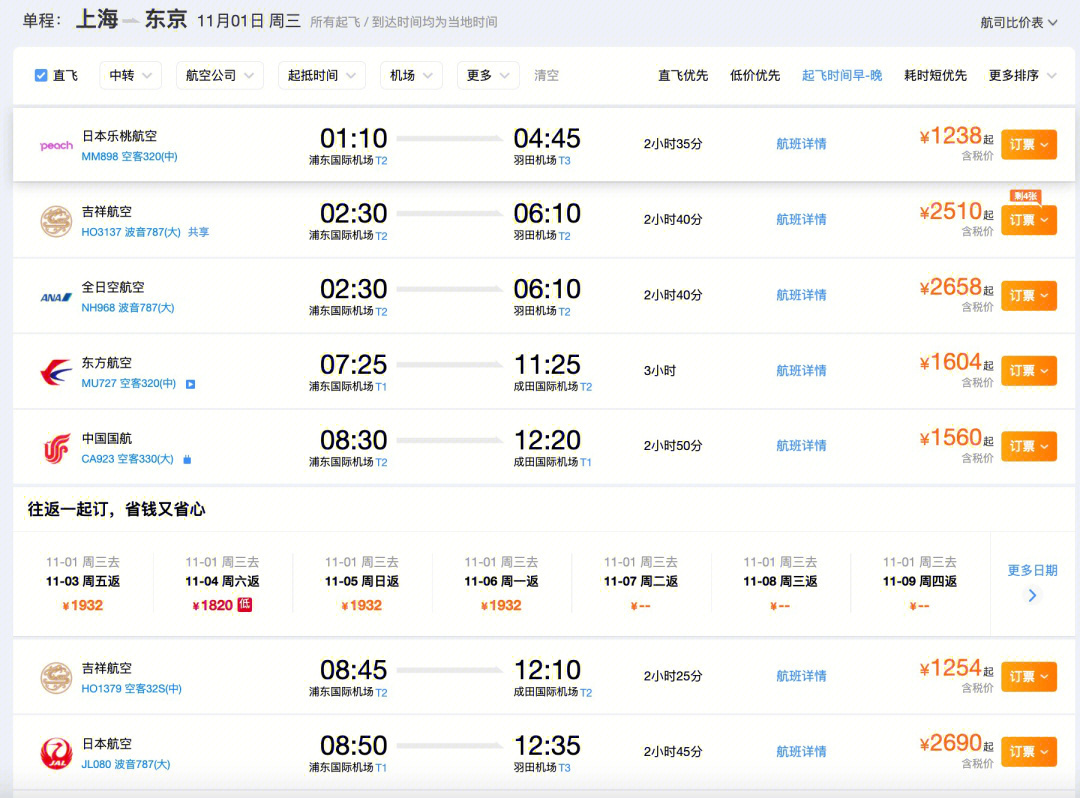Click the 吉祥航空 logo on HO1379 row

pos(56,678)
